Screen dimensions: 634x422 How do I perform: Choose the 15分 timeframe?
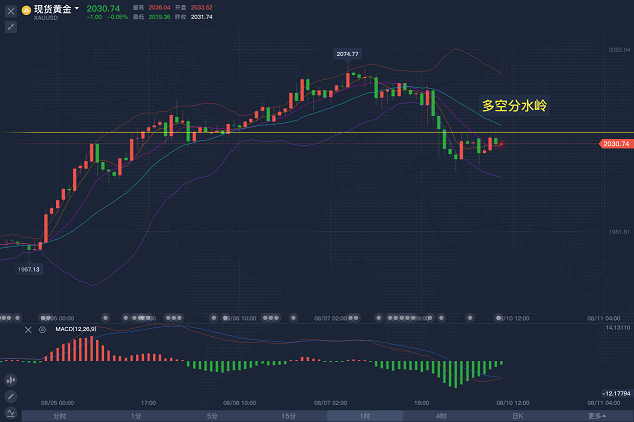coord(288,415)
